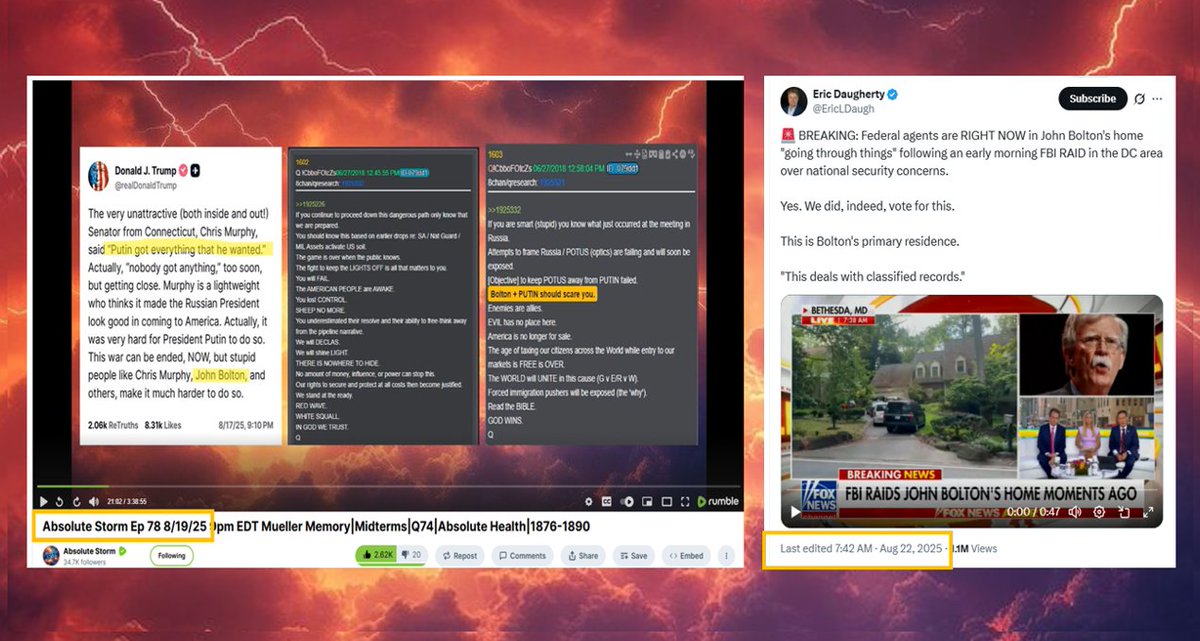Mute the Rumble player volume

click(x=93, y=502)
